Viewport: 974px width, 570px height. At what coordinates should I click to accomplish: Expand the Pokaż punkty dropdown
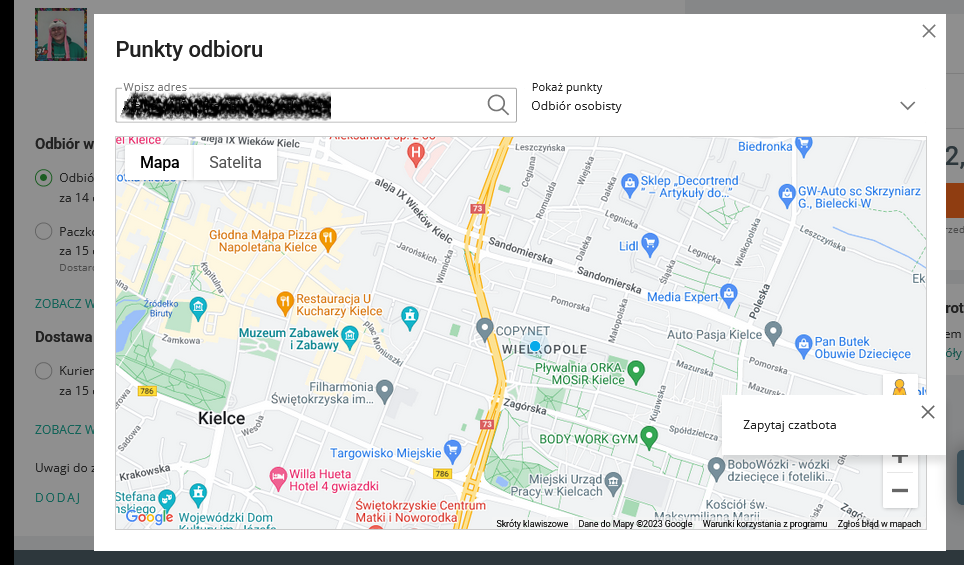point(907,106)
